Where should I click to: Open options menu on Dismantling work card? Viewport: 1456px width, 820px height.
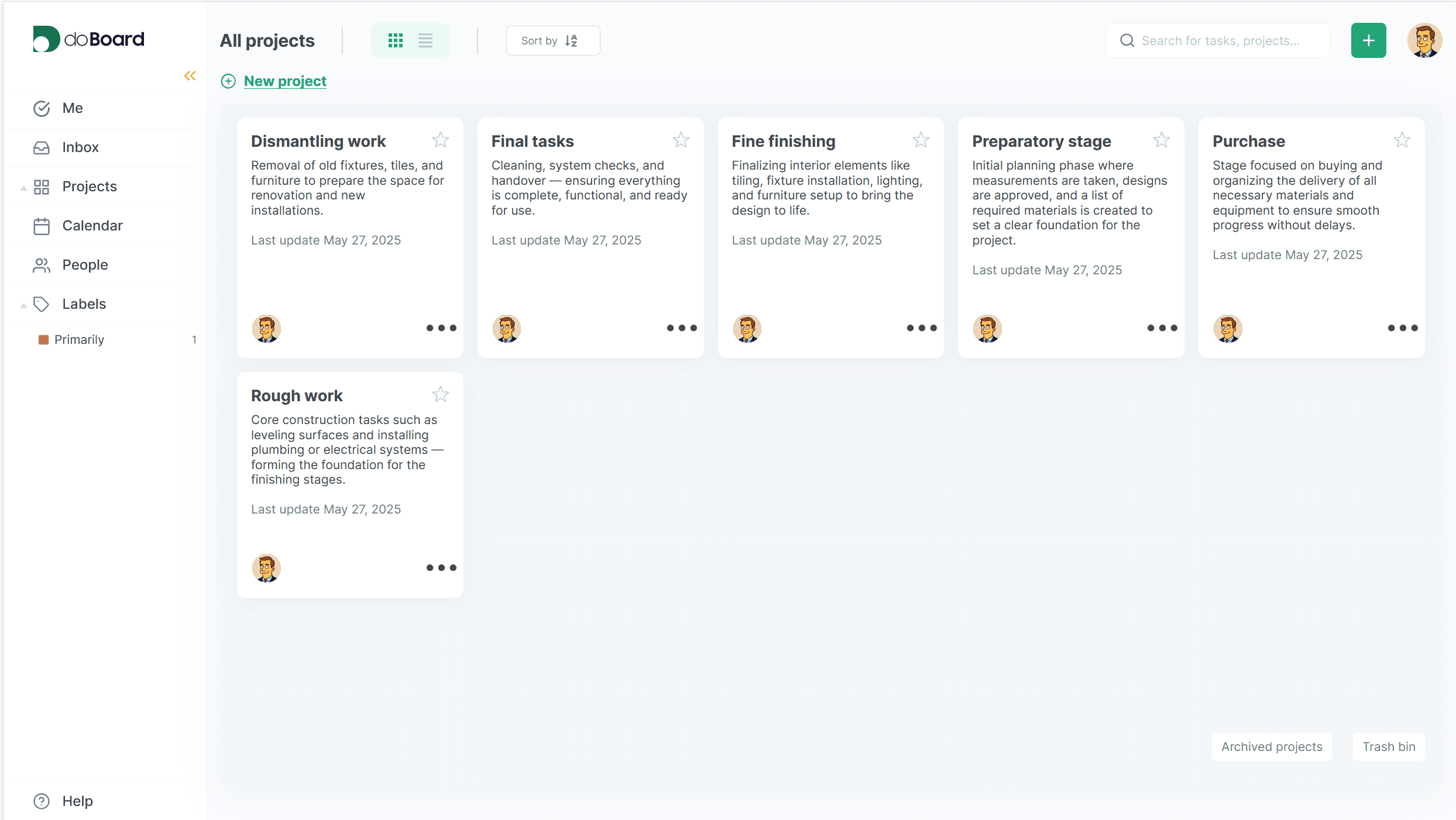(441, 328)
